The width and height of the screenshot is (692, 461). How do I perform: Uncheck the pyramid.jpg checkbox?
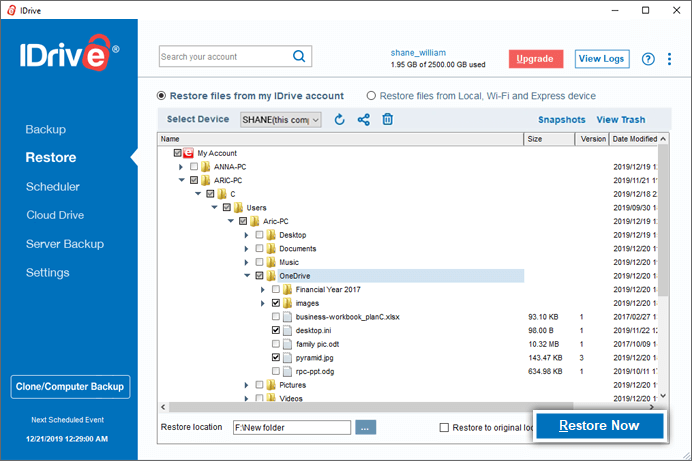[x=276, y=358]
